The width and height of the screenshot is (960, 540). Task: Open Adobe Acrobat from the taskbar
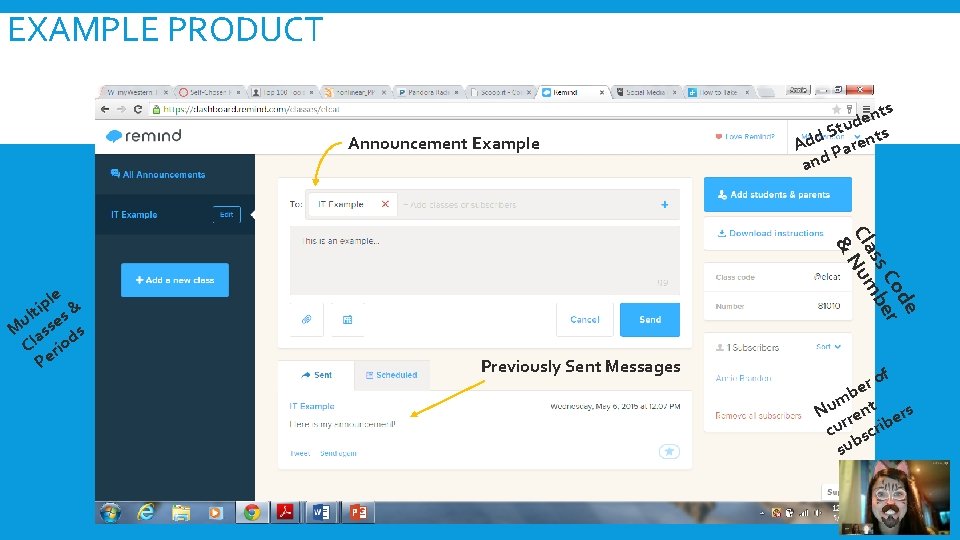click(x=285, y=512)
